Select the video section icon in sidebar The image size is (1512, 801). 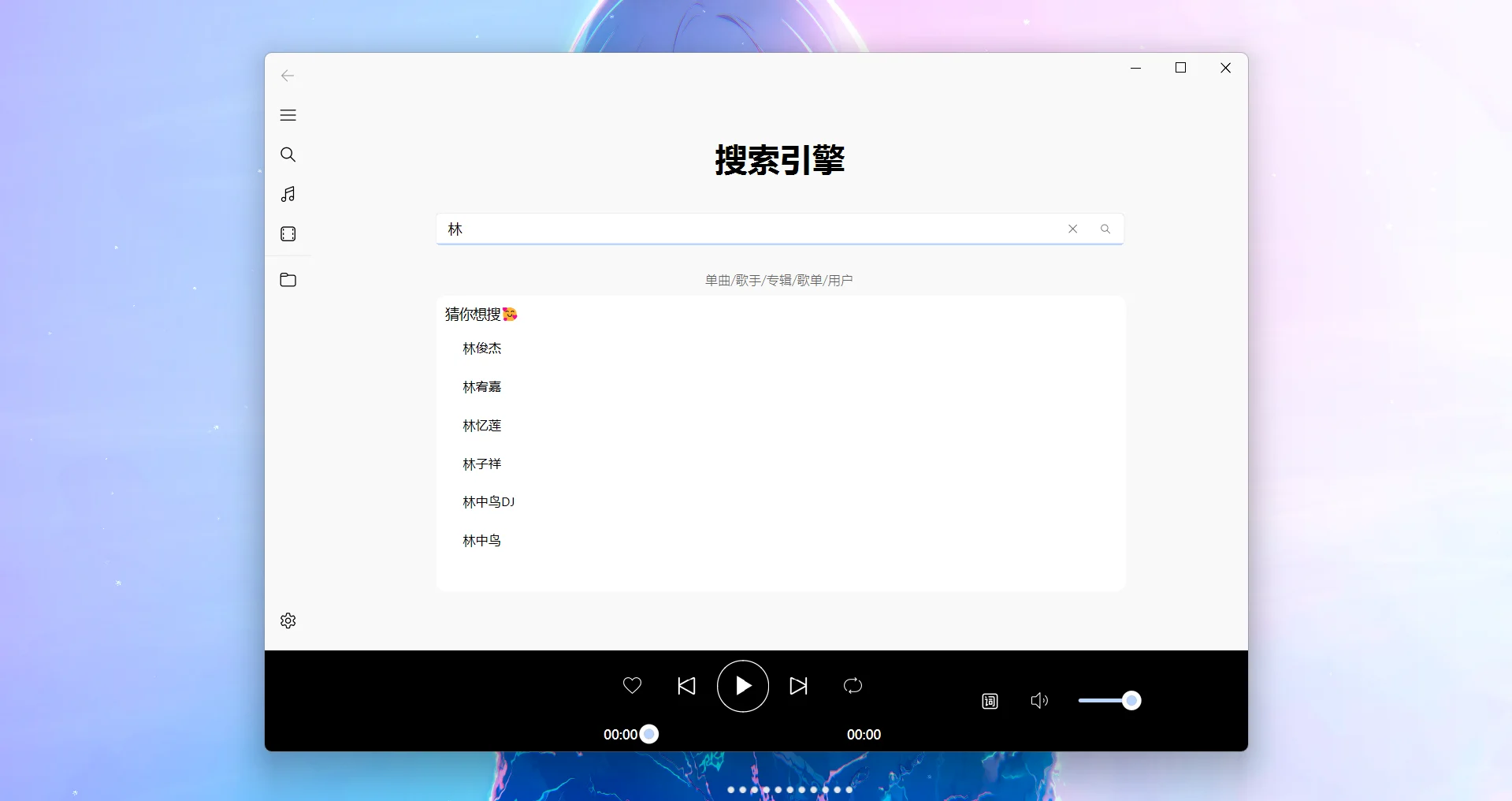pyautogui.click(x=288, y=233)
